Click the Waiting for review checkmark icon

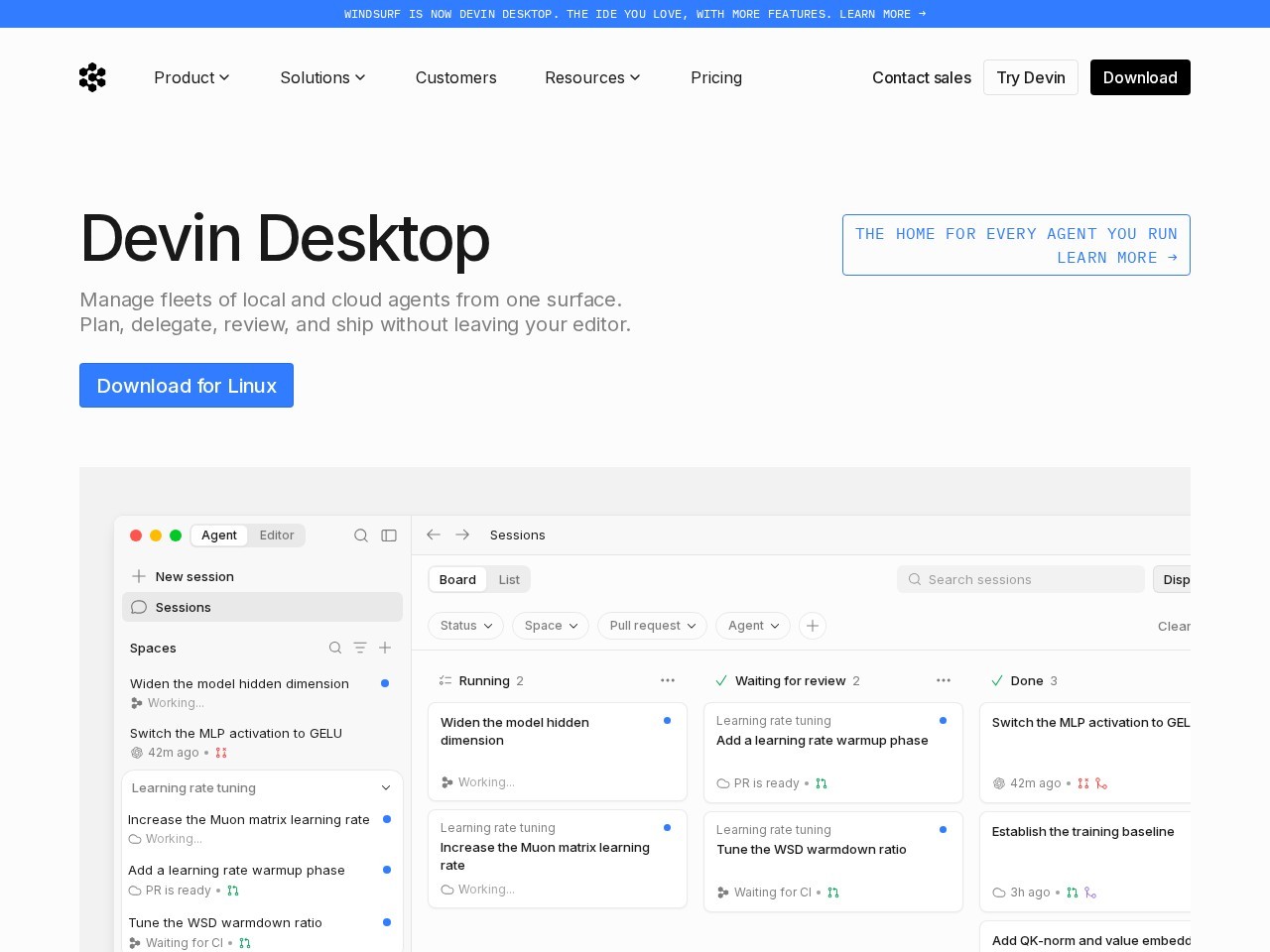coord(721,681)
